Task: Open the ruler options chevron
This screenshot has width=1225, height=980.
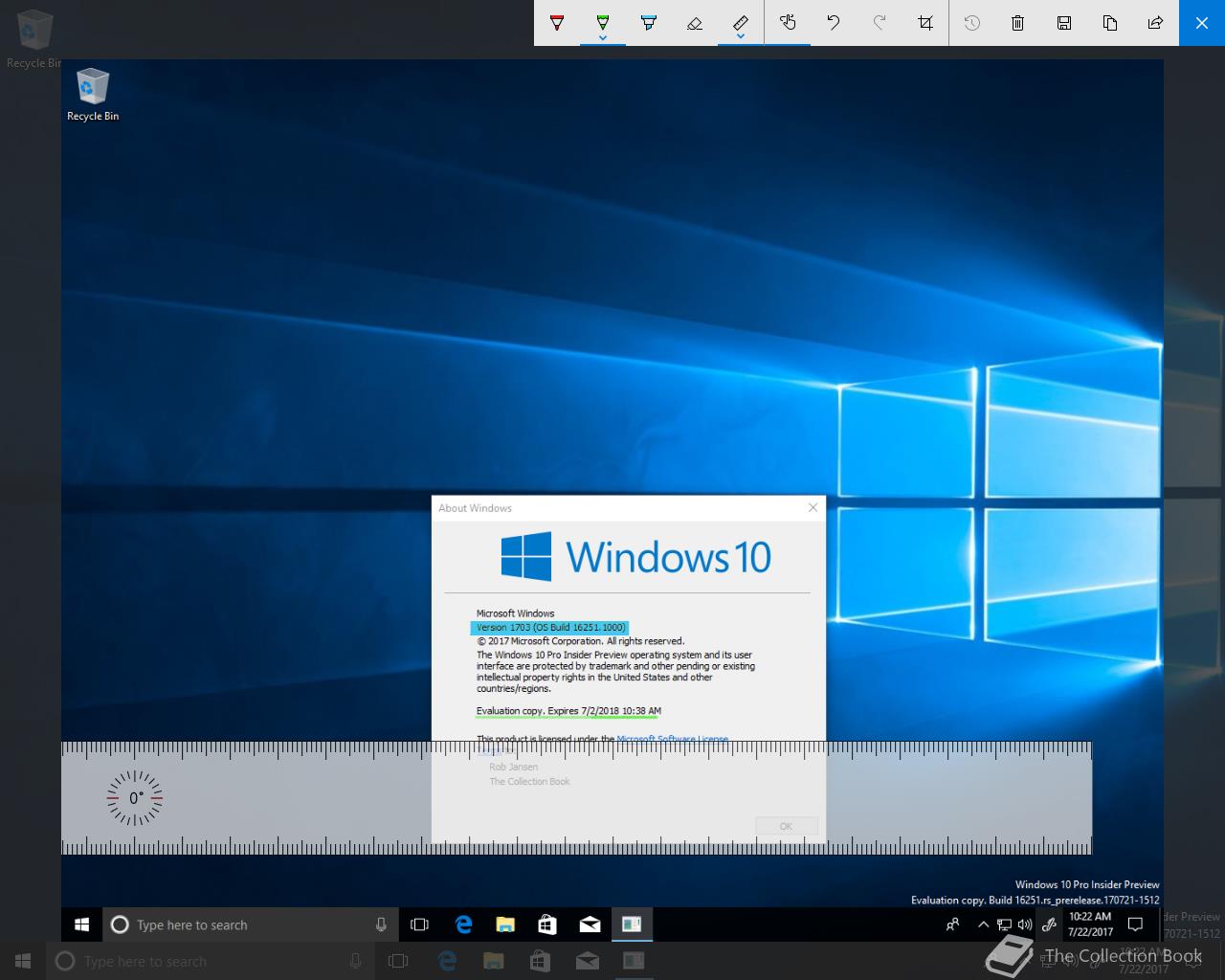Action: [x=741, y=37]
